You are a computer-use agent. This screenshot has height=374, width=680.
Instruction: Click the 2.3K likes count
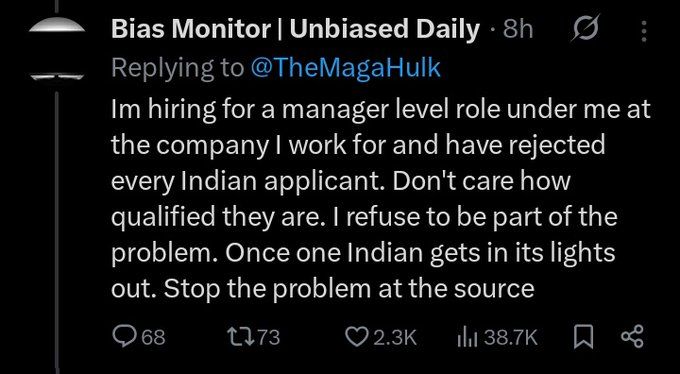point(395,338)
